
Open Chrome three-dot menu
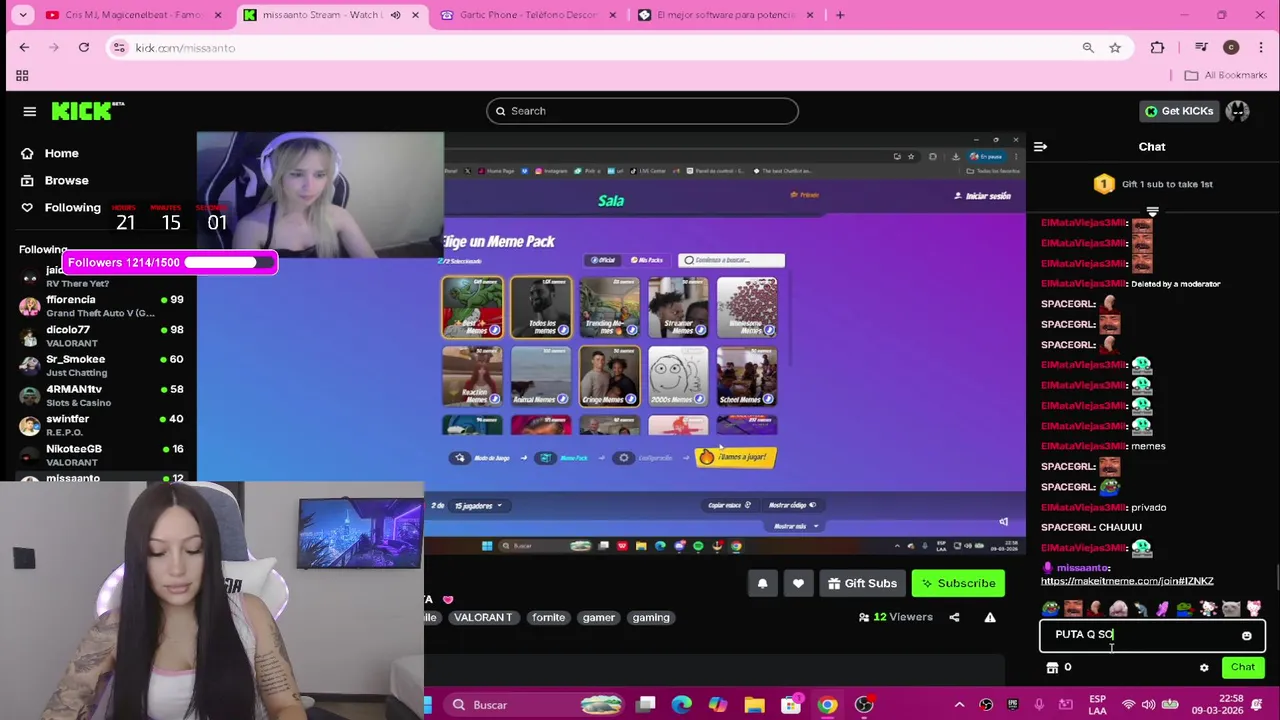1260,47
